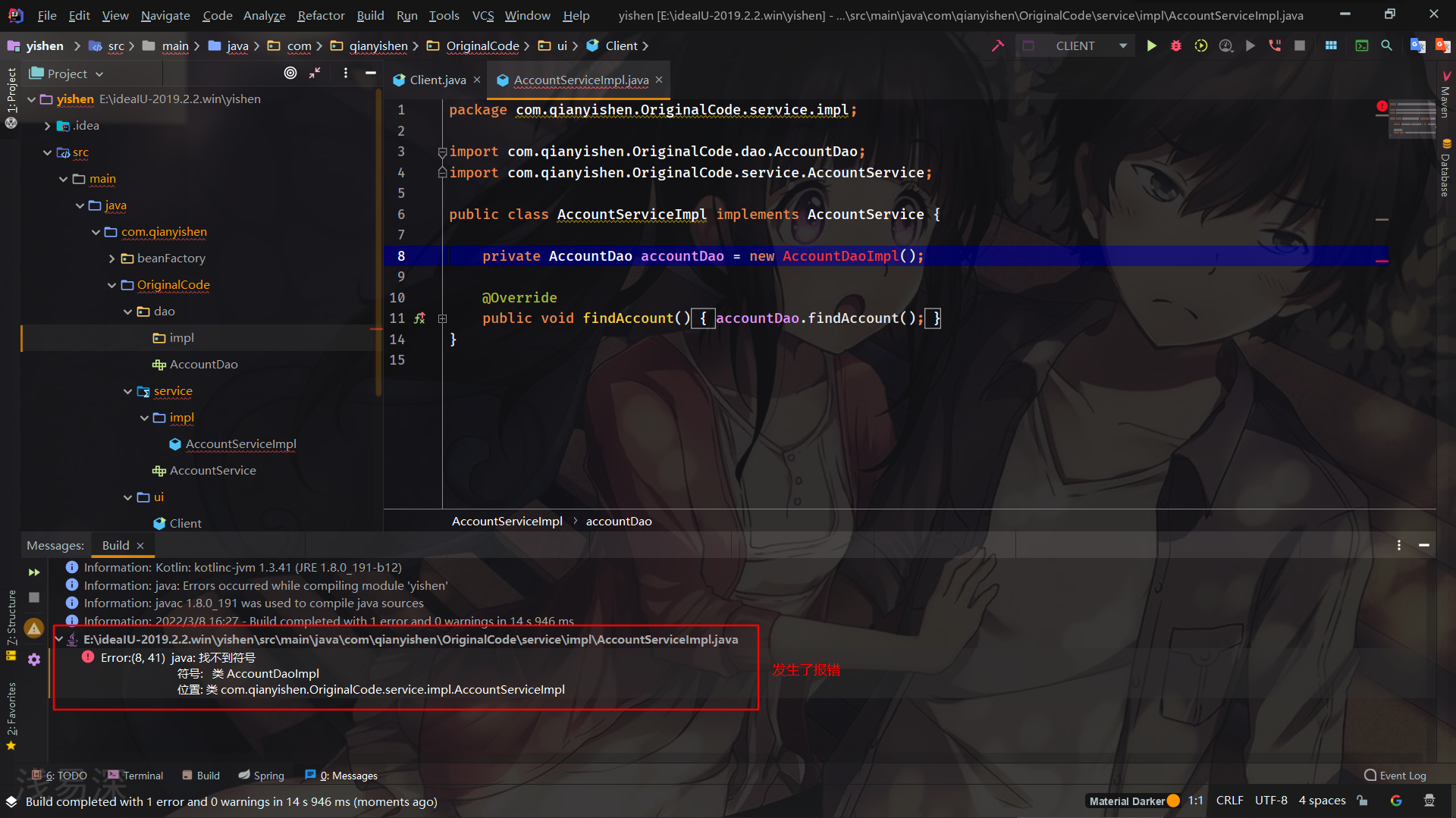Click the Material Darker theme indicator
Screen dimensions: 1456x818
tap(1134, 801)
